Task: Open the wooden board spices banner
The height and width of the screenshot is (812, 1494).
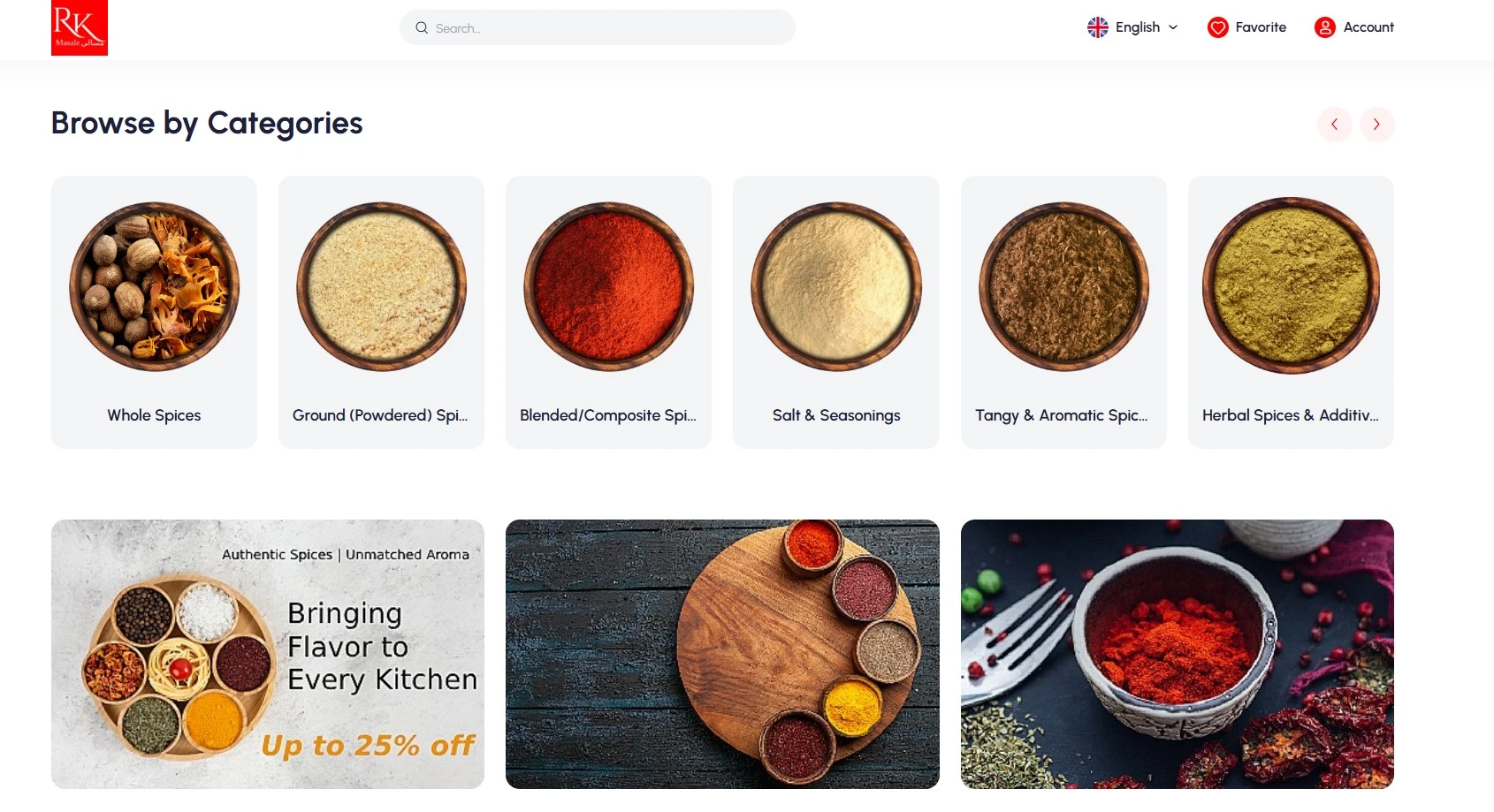Action: 722,654
